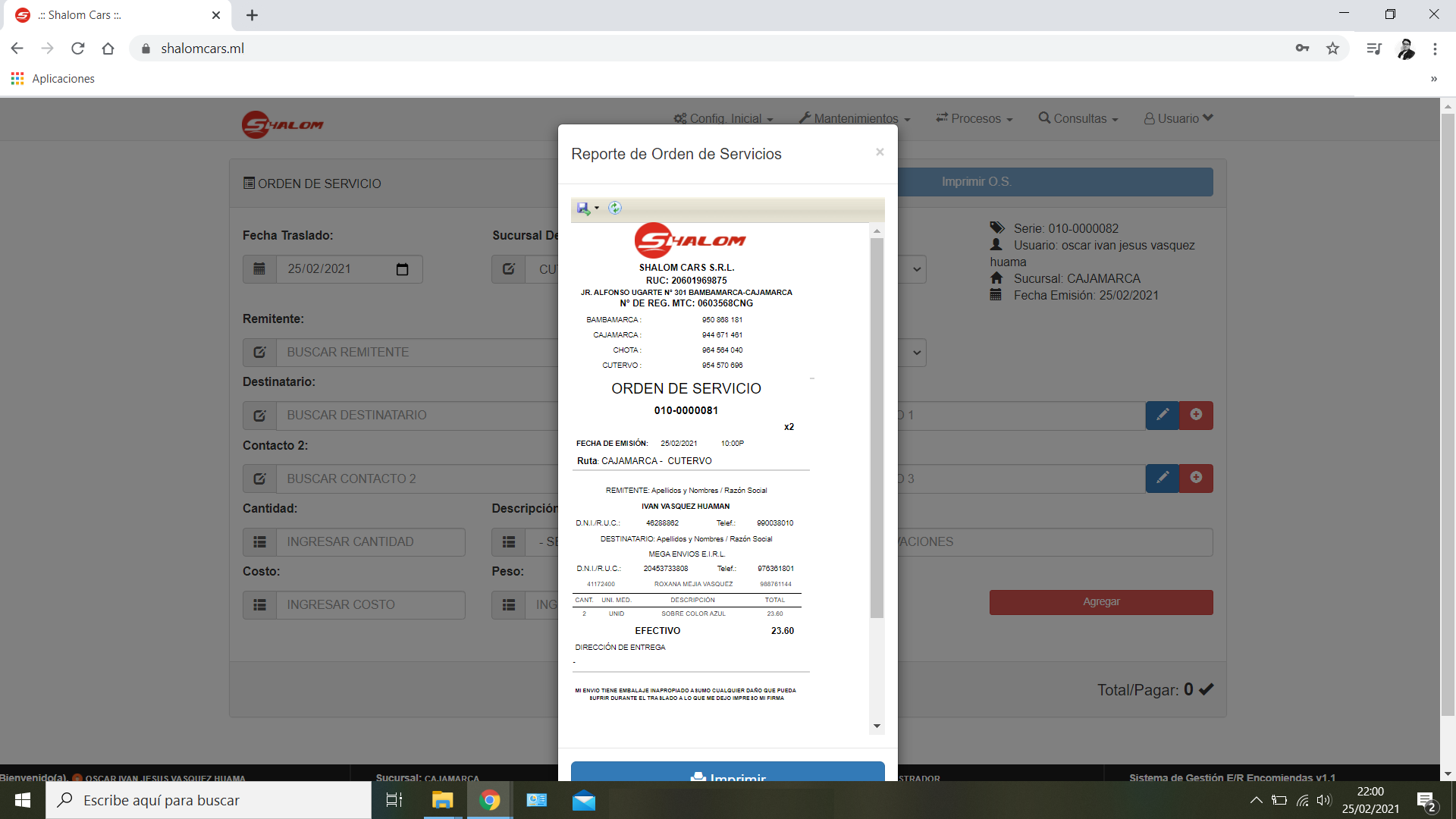1456x819 pixels.
Task: Click edit icon beside Buscar Remitente field
Action: [259, 353]
